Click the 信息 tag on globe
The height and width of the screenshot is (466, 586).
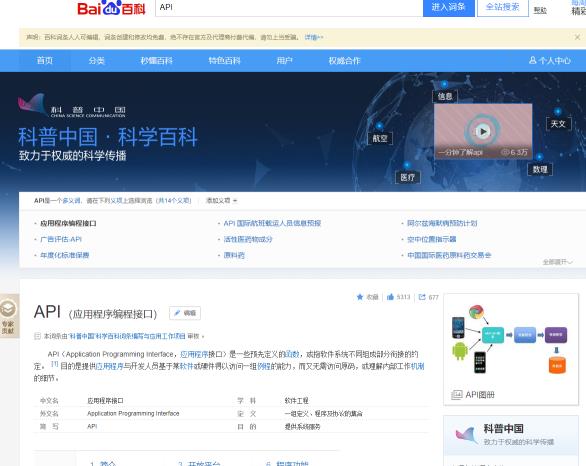coord(445,96)
